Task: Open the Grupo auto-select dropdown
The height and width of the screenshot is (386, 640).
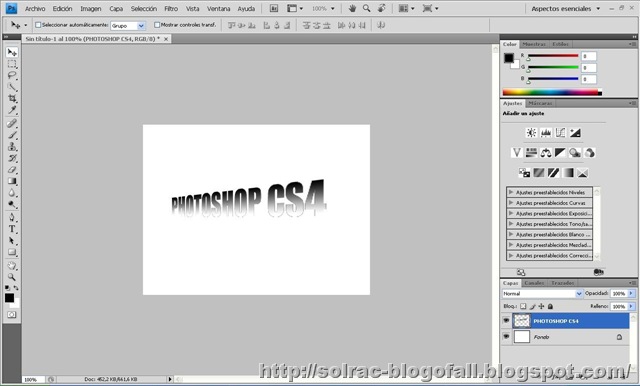Action: pos(128,25)
